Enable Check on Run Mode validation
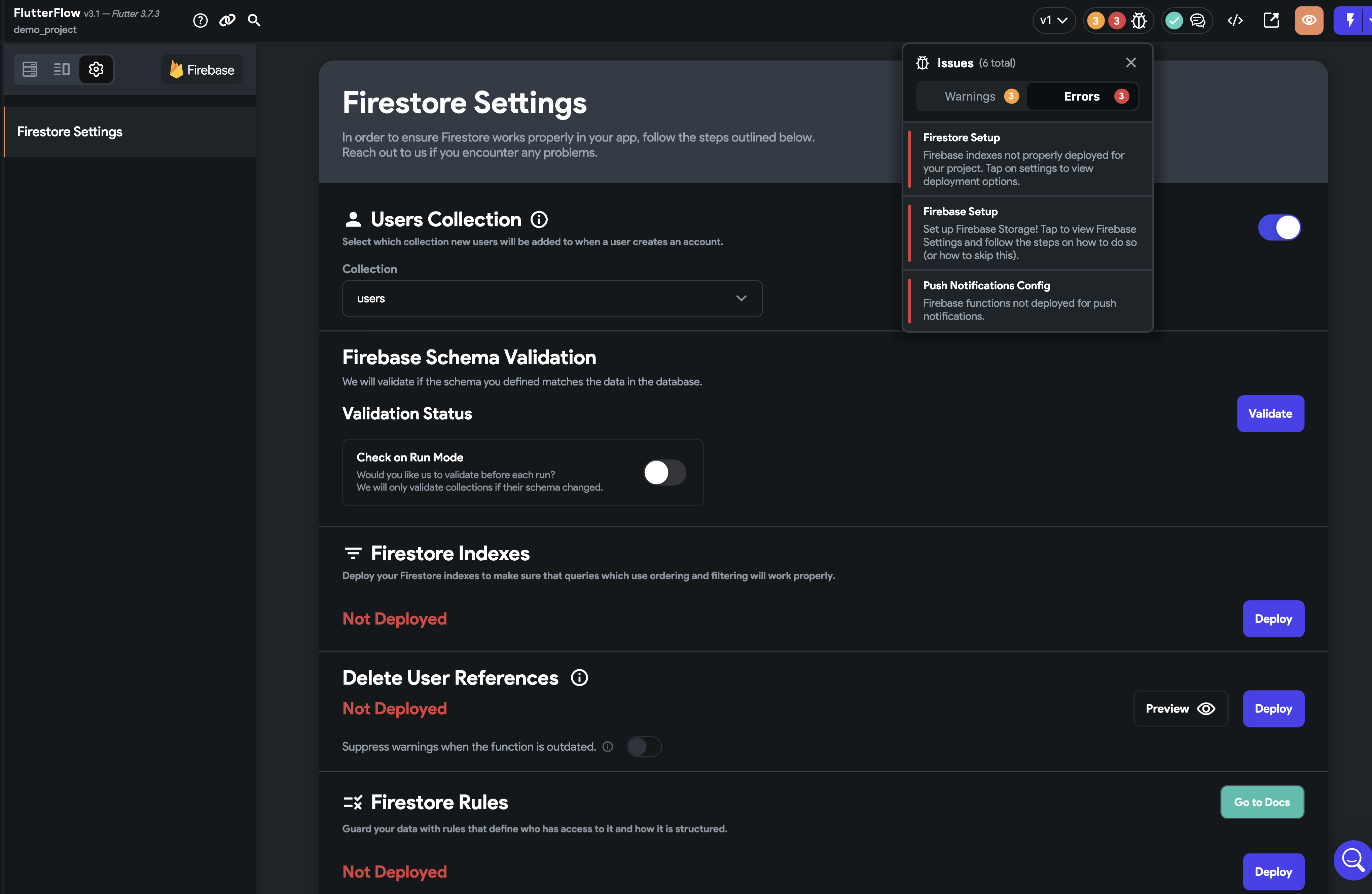 click(x=664, y=473)
